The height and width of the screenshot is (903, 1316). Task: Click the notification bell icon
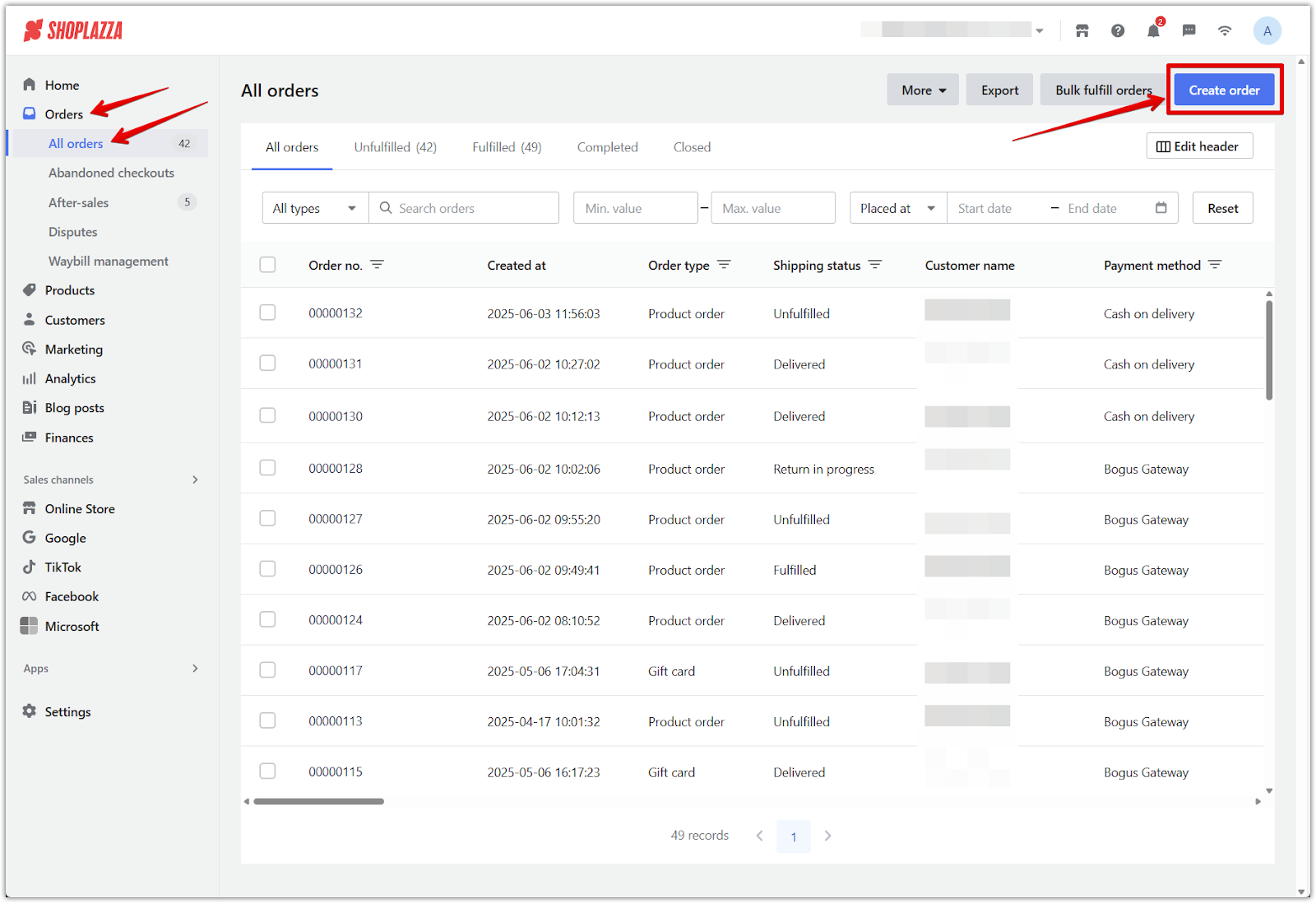point(1153,31)
